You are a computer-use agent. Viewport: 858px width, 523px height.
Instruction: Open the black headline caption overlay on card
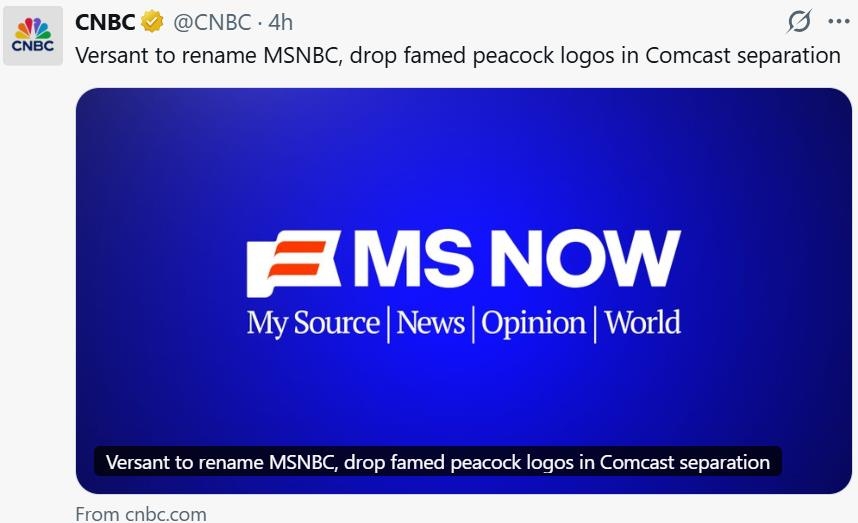[438, 462]
